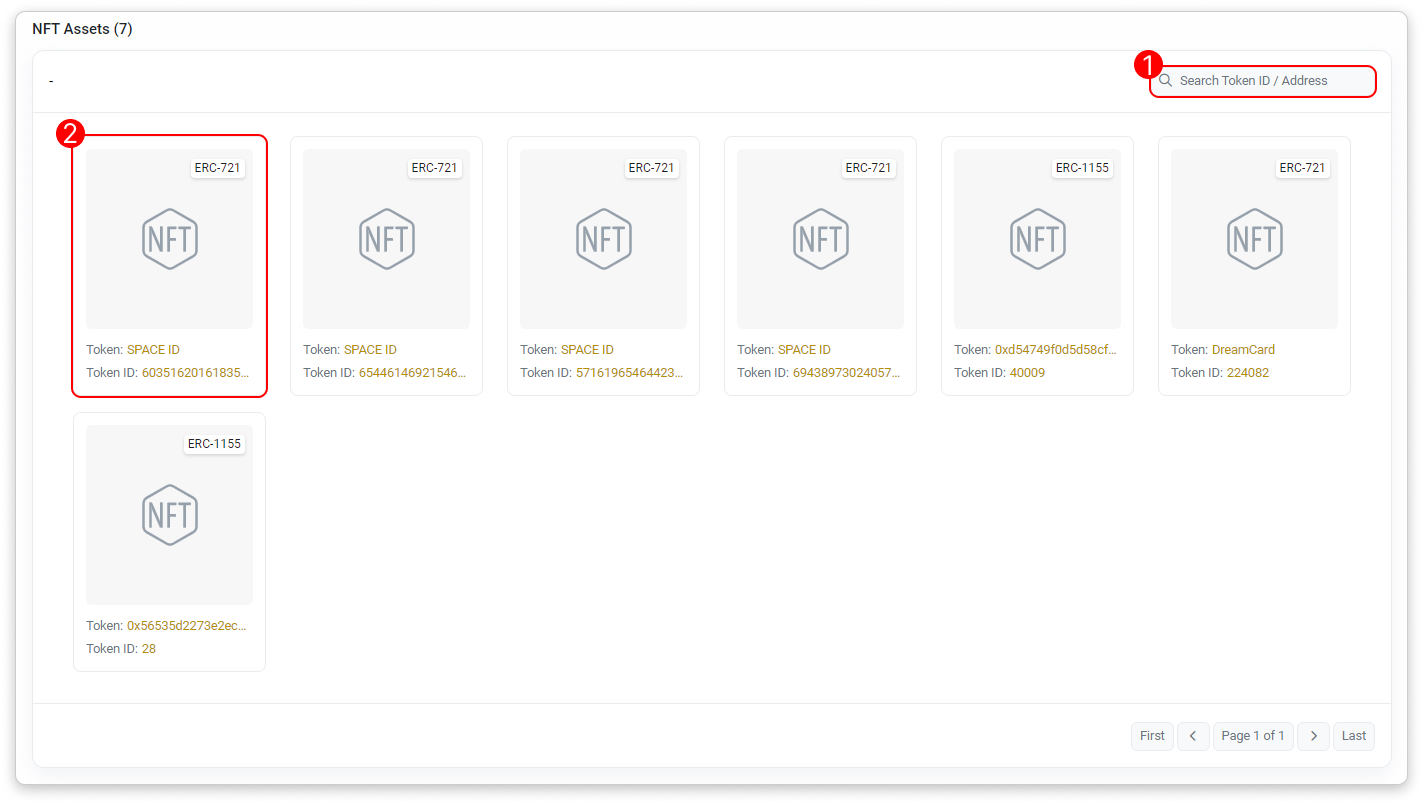
Task: Click the NFT hexagon icon for Token ID 28
Action: pos(169,515)
